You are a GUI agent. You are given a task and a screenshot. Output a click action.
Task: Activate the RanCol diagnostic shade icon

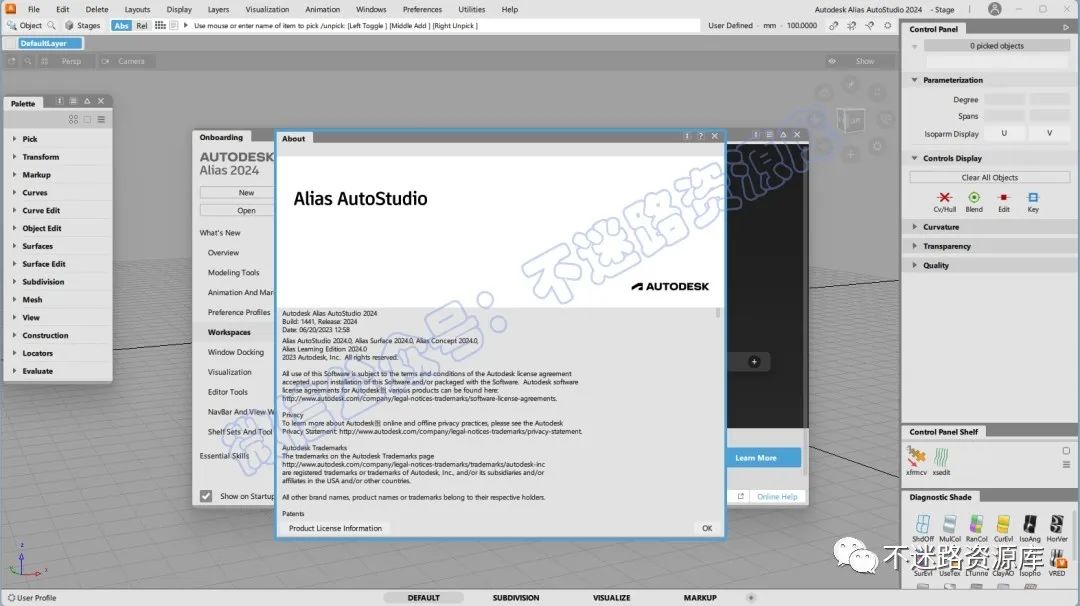[976, 524]
